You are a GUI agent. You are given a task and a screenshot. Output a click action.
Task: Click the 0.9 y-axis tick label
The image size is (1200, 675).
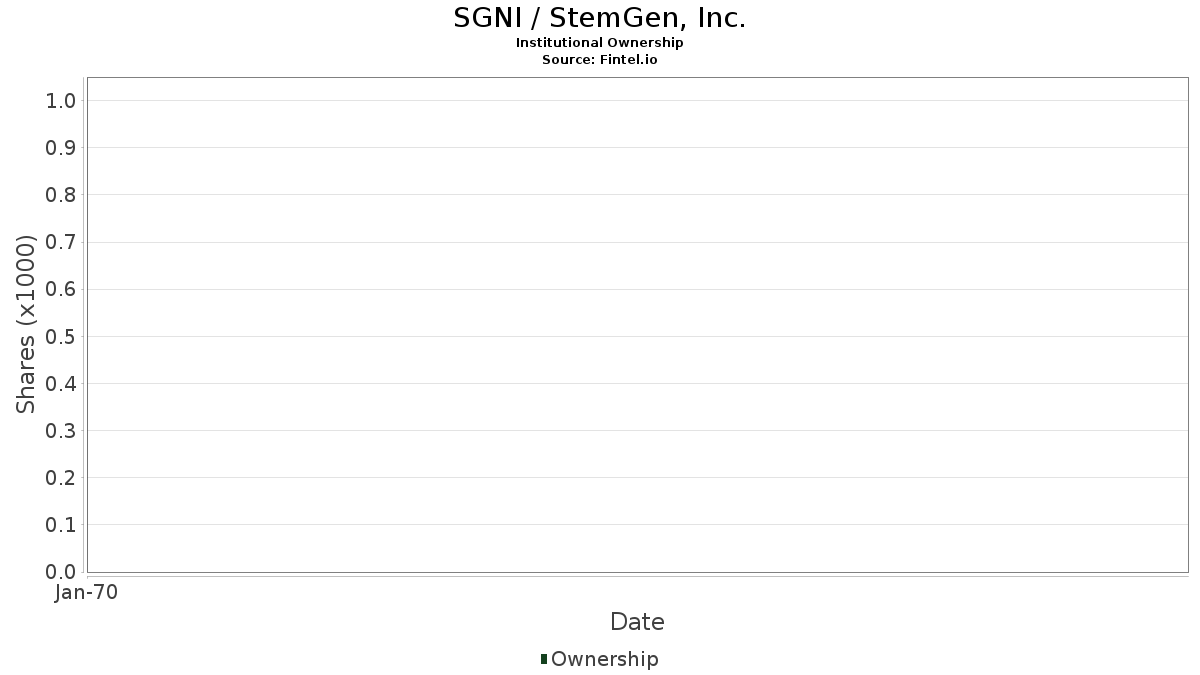point(61,148)
